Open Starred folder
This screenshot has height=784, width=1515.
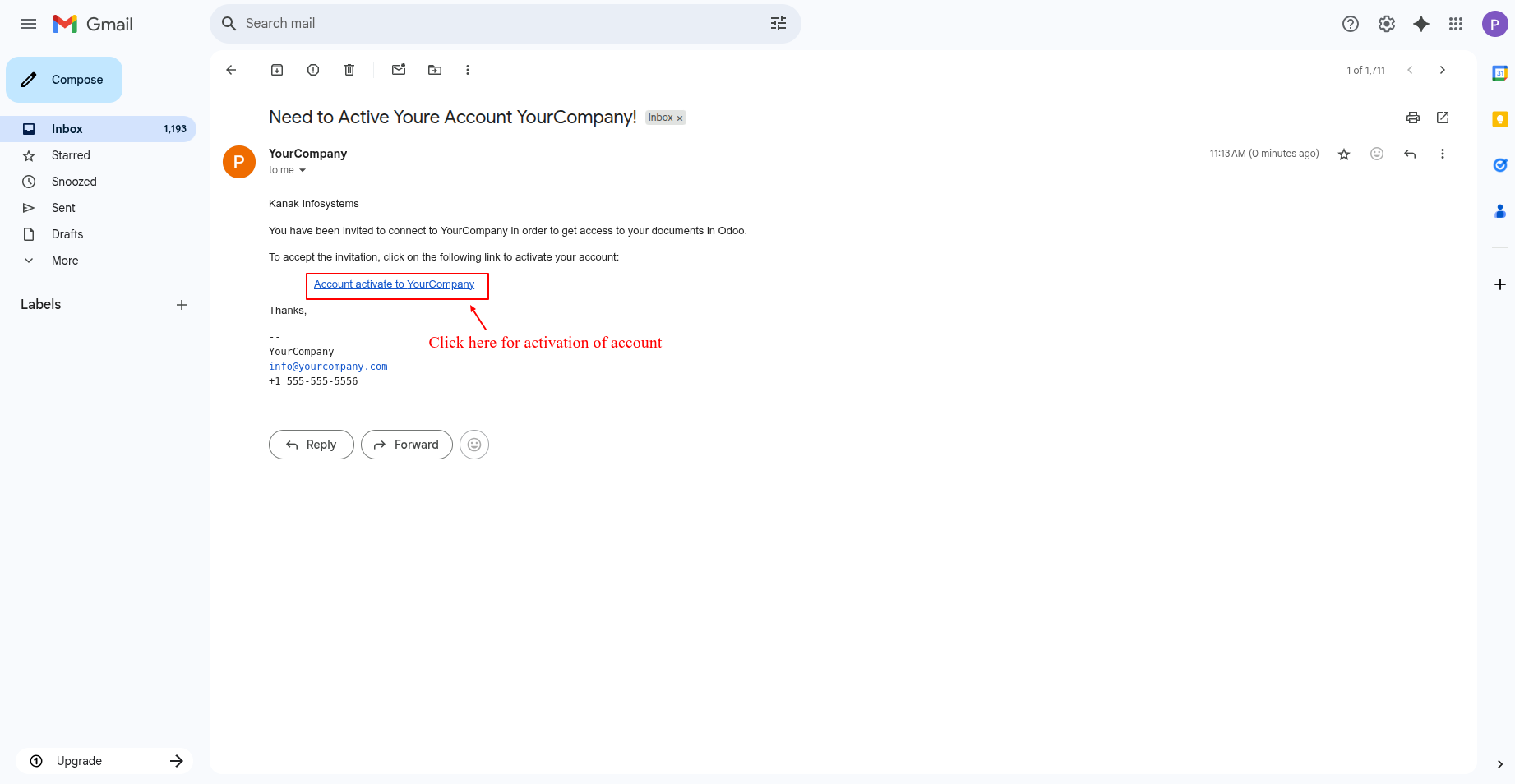[x=98, y=155]
